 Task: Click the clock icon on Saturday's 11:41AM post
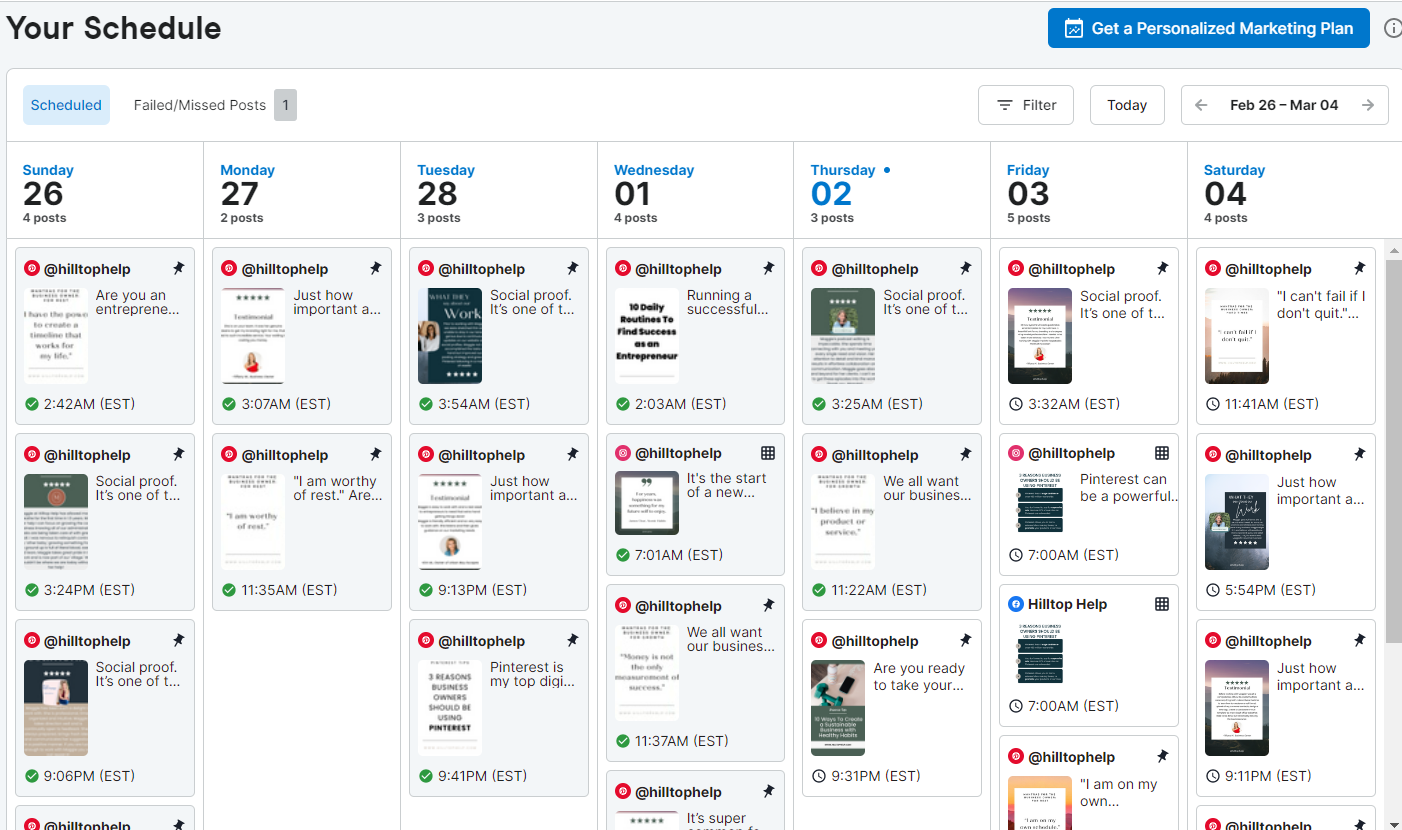coord(1212,403)
